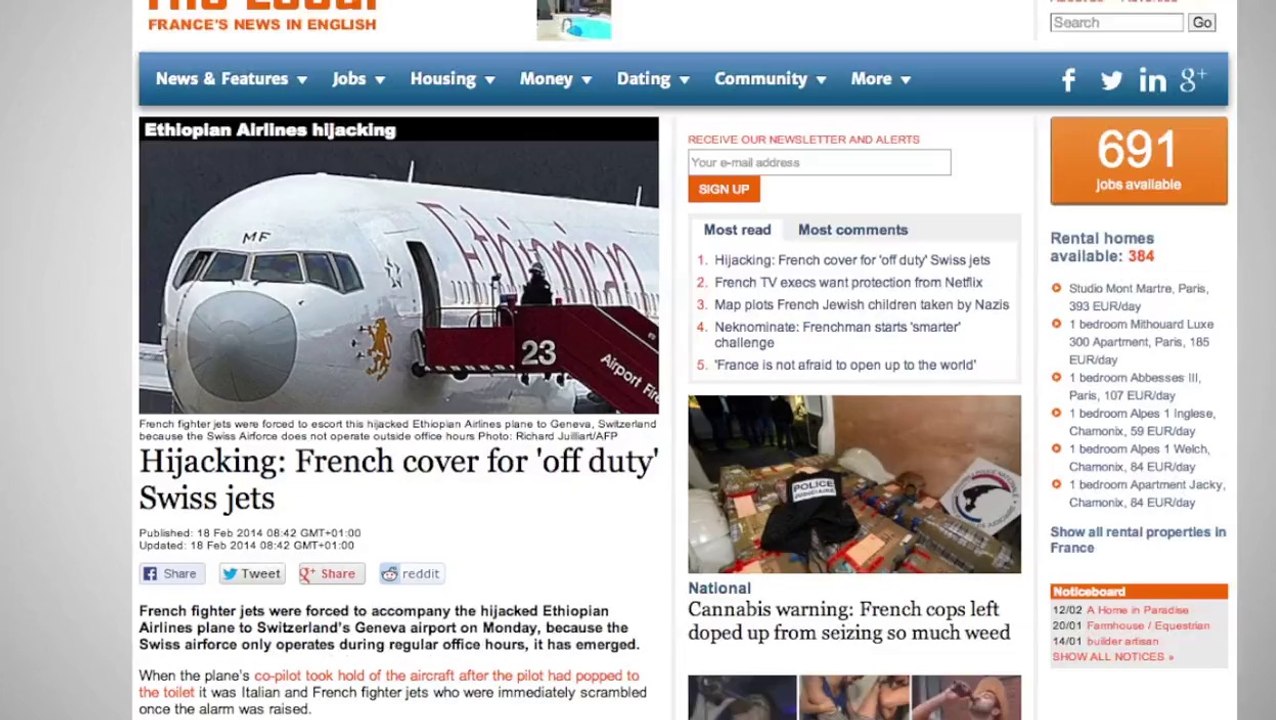
Task: Open the Cannabis warning article thumbnail
Action: click(854, 484)
